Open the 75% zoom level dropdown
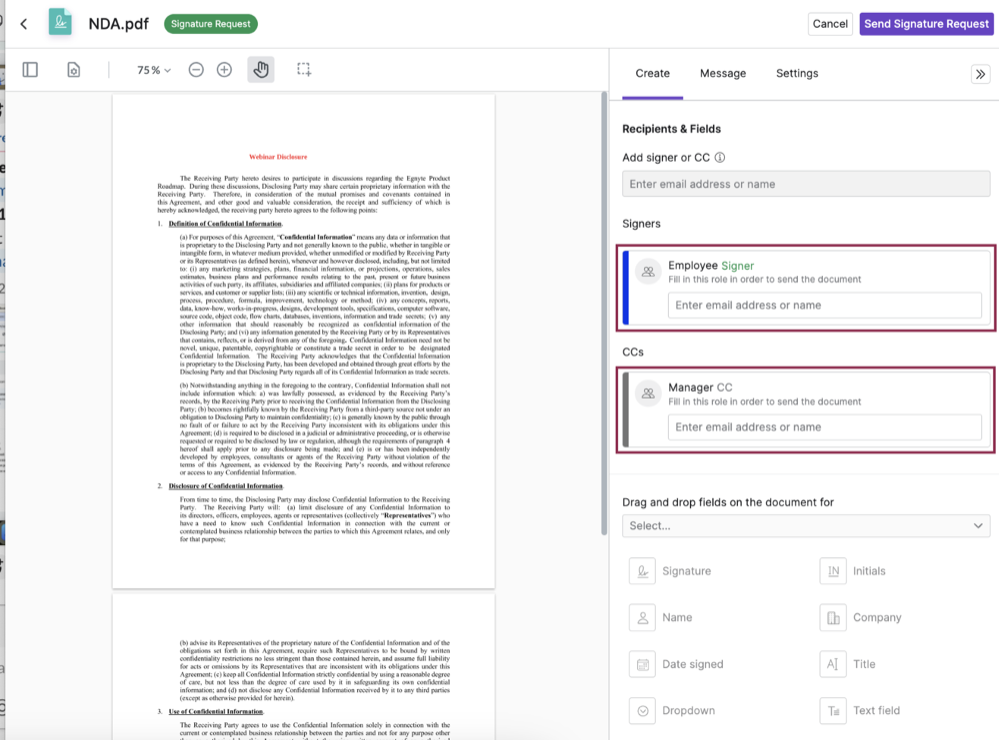The width and height of the screenshot is (999, 740). (154, 70)
